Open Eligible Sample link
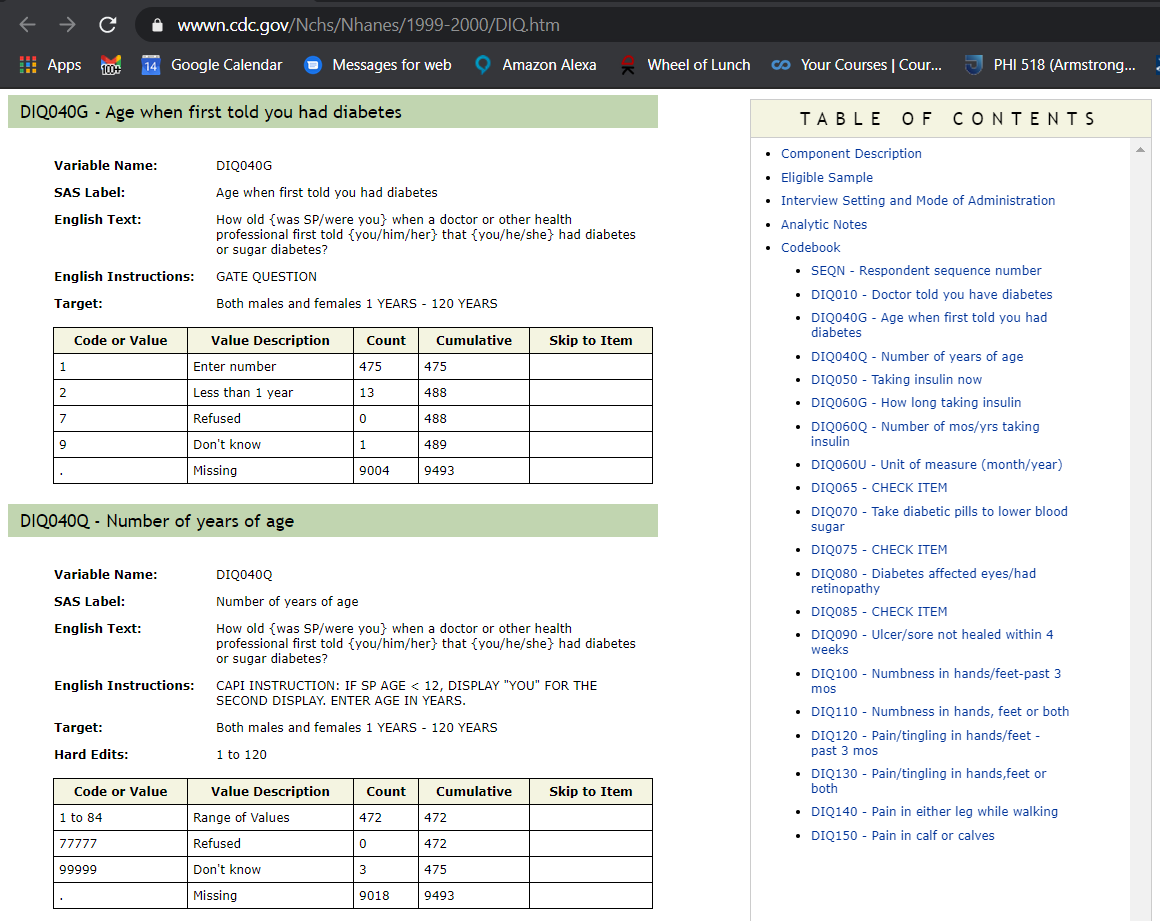1160x921 pixels. pyautogui.click(x=826, y=178)
